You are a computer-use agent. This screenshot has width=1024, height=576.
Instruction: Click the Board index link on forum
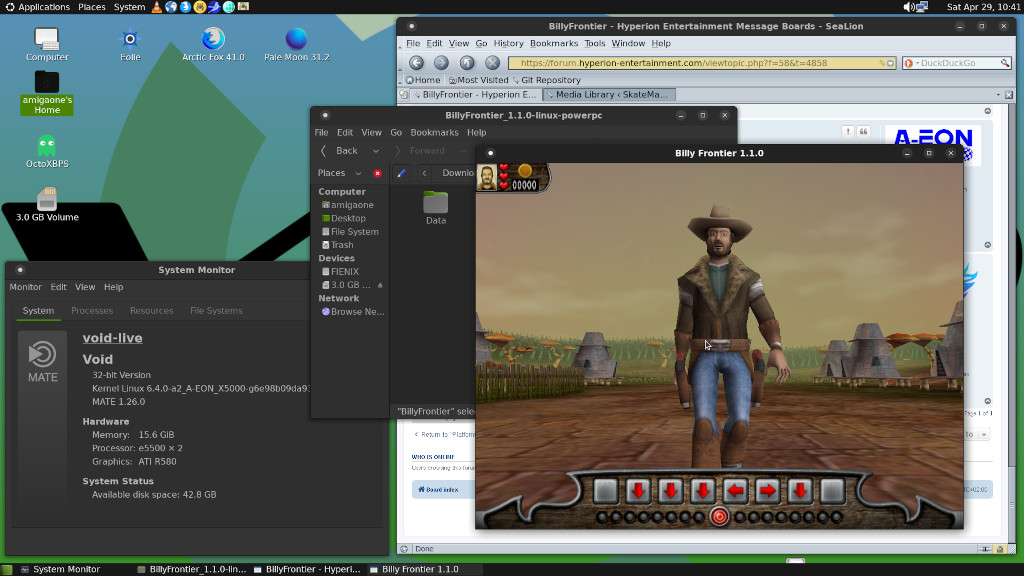tap(438, 490)
